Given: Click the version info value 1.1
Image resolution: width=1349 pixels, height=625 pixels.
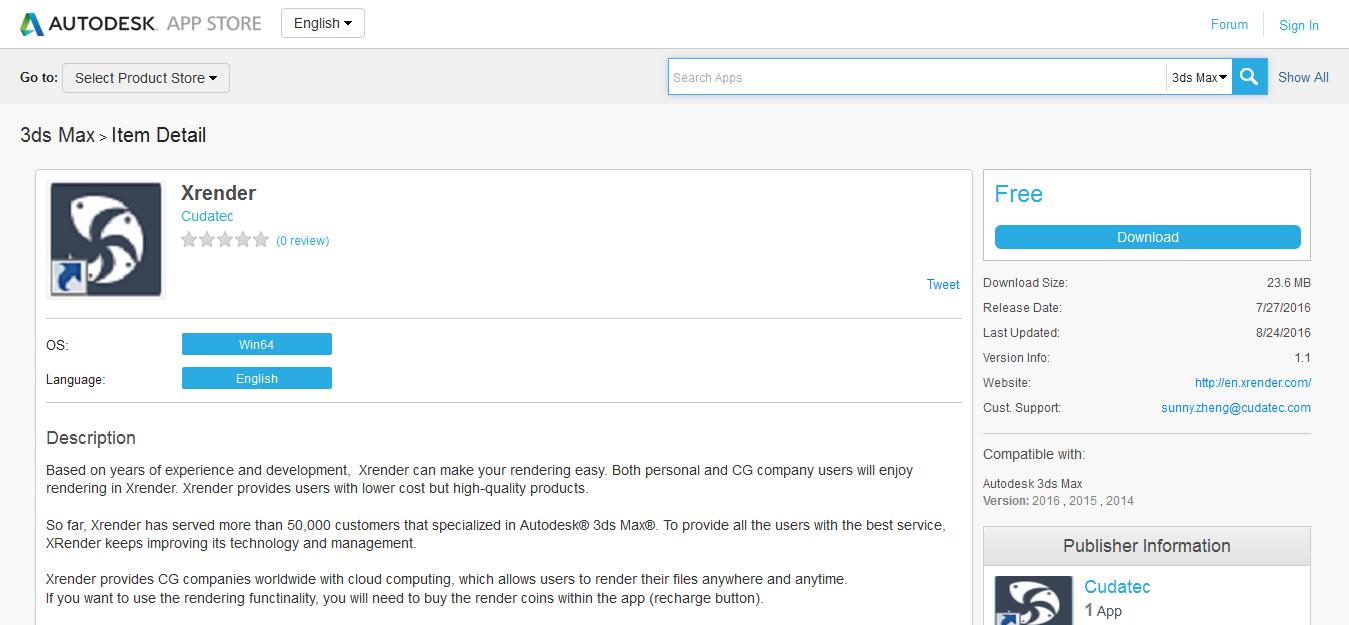Looking at the screenshot, I should [x=1302, y=358].
